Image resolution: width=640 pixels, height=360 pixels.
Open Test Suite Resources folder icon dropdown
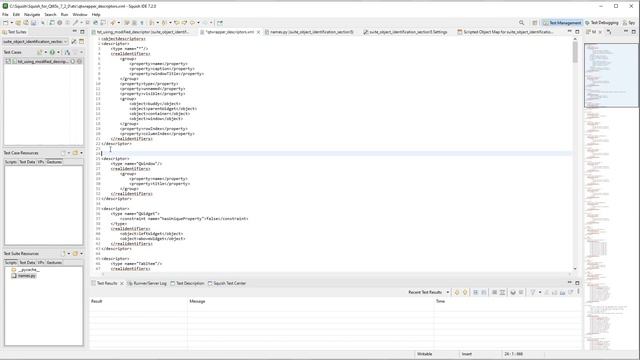[x=81, y=253]
